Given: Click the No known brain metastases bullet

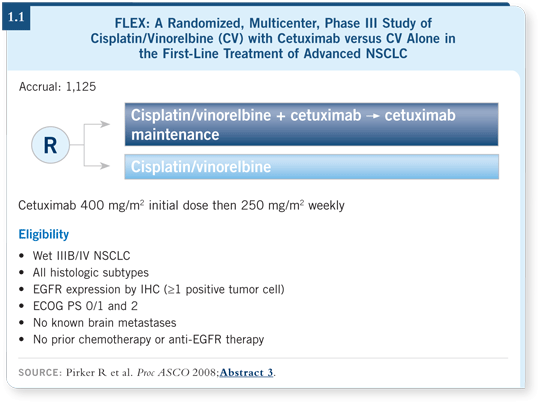Looking at the screenshot, I should pos(105,323).
